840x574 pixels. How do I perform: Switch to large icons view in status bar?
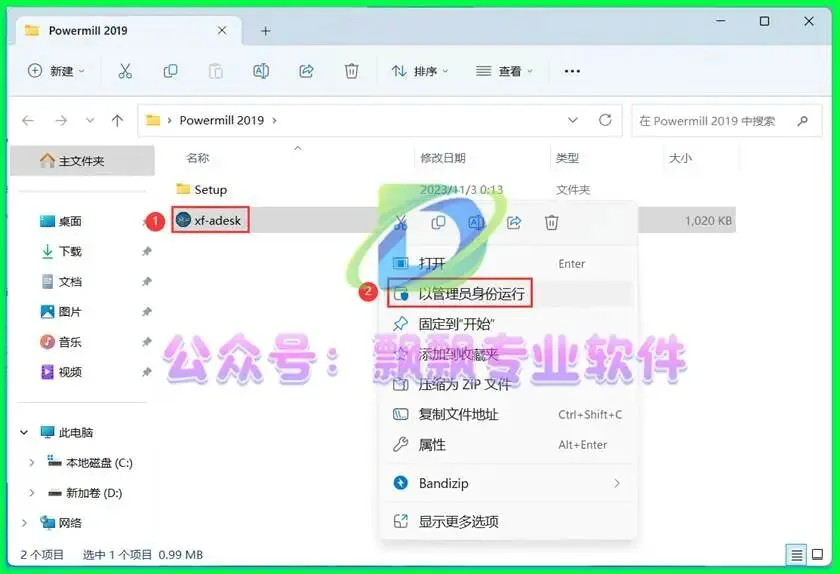tap(818, 555)
